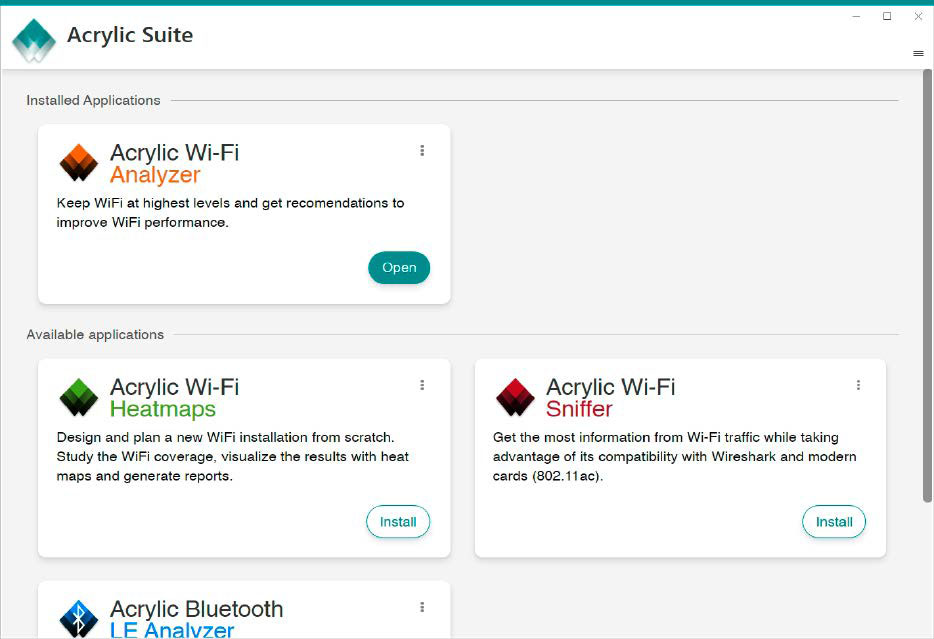Maximize the Acrylic Suite window

coord(887,17)
